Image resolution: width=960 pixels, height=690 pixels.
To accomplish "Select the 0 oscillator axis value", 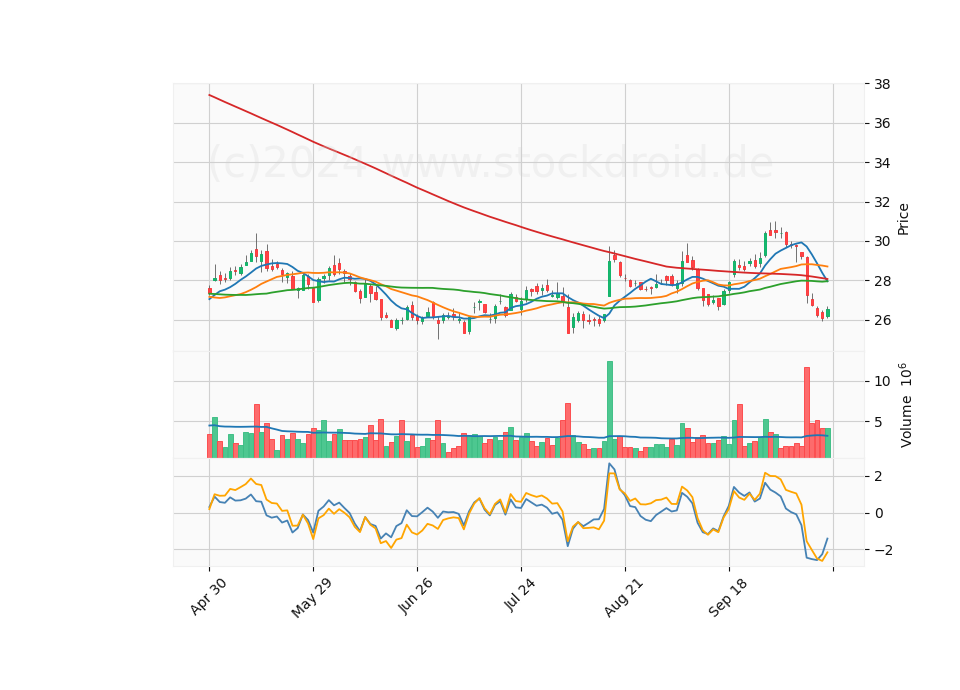I will [878, 513].
